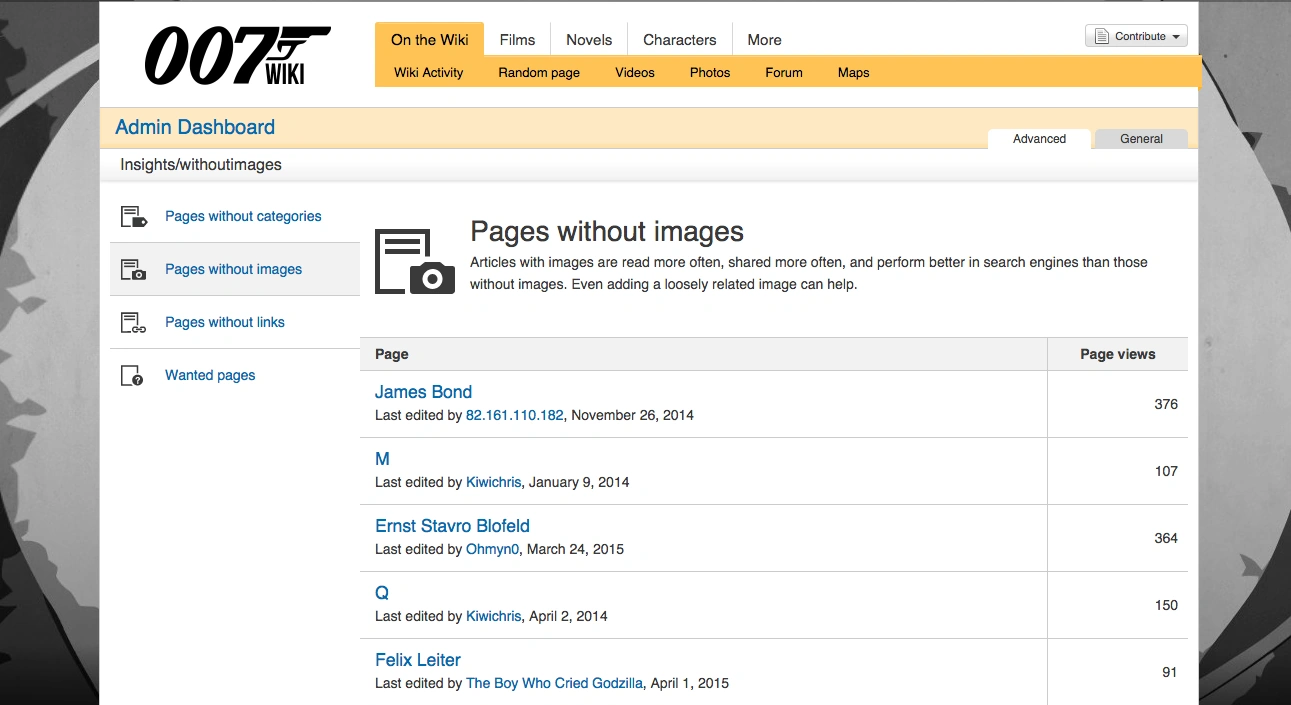Screen dimensions: 1291x705
Task: Select the Advanced tab
Action: [x=1039, y=139]
